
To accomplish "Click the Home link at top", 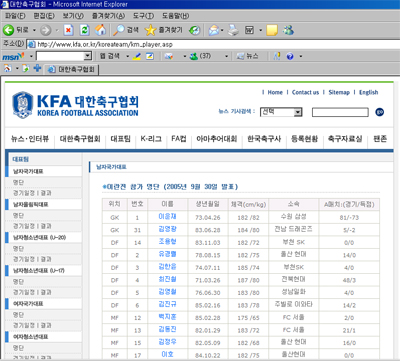I will (x=275, y=92).
